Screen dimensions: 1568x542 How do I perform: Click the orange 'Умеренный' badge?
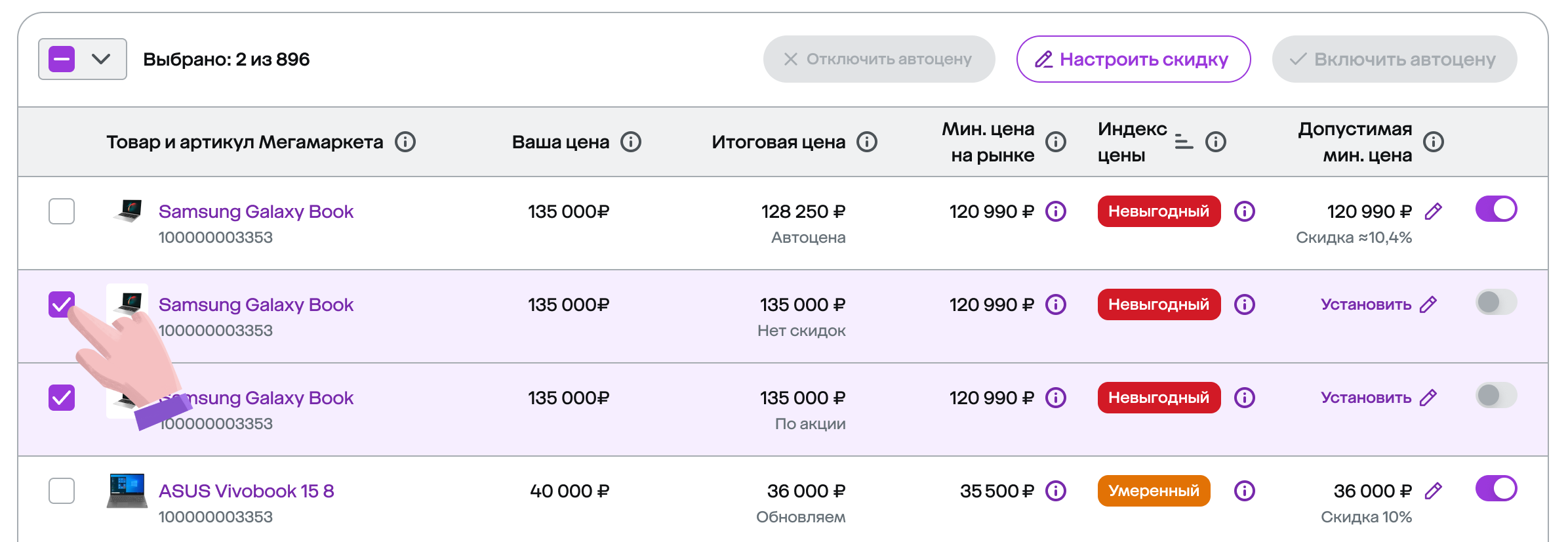tap(1154, 491)
